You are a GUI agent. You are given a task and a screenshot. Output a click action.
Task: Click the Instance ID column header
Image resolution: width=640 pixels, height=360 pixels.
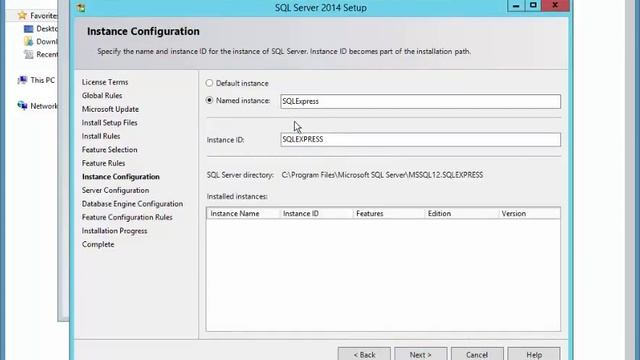[x=316, y=213]
